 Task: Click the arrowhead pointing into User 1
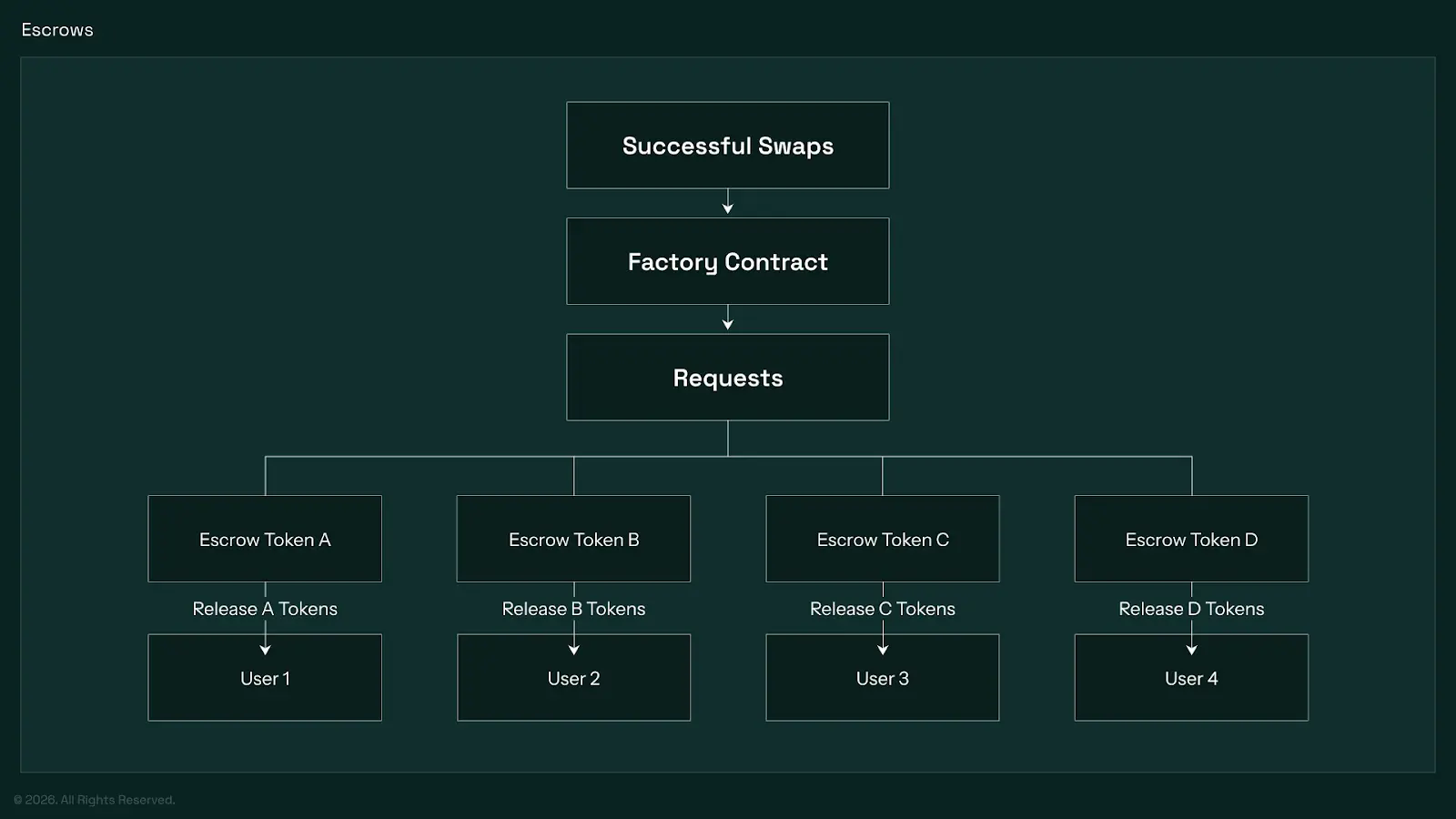point(265,650)
